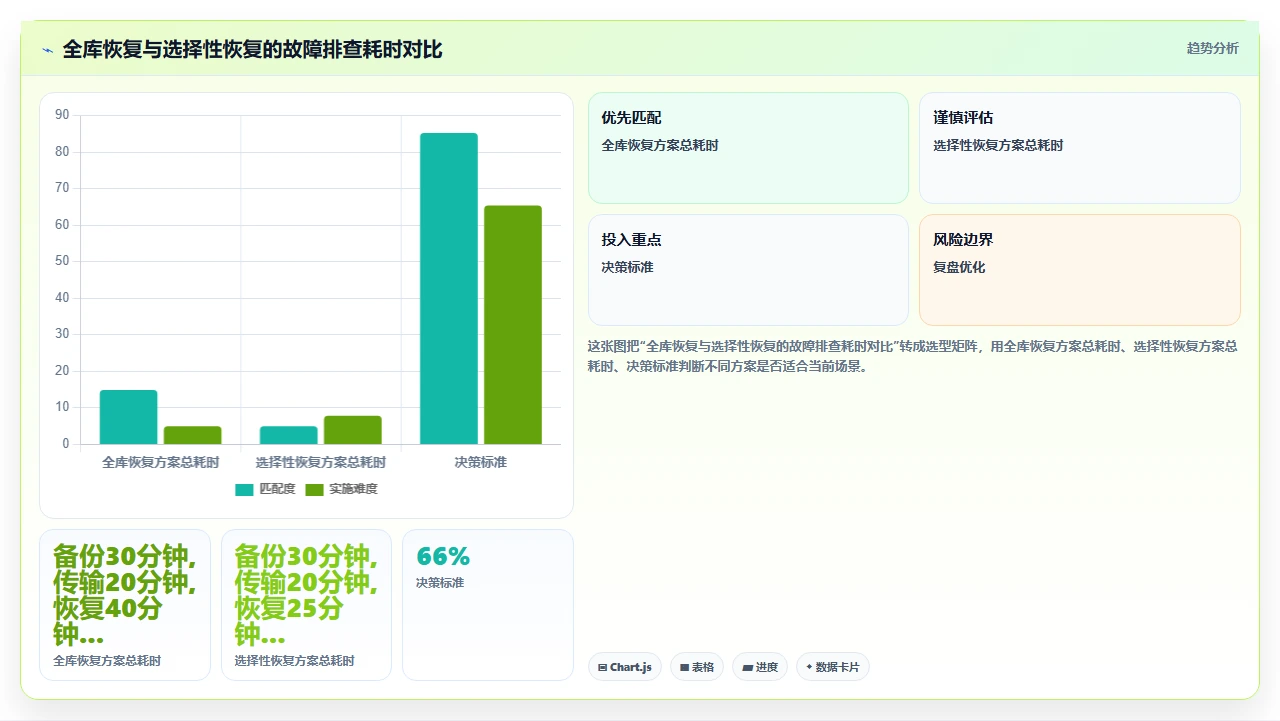Image resolution: width=1280 pixels, height=721 pixels.
Task: Click the 数据卡片 chip icon
Action: 809,667
